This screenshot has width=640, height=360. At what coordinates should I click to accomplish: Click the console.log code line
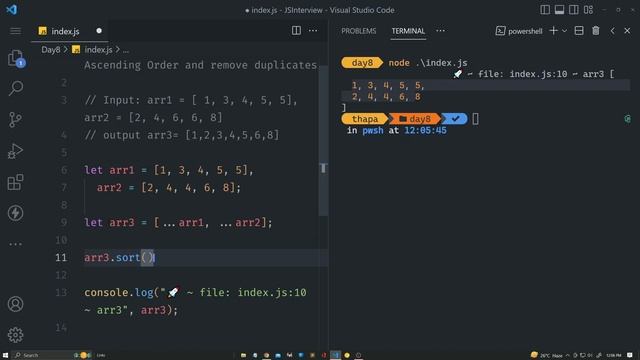coord(195,301)
